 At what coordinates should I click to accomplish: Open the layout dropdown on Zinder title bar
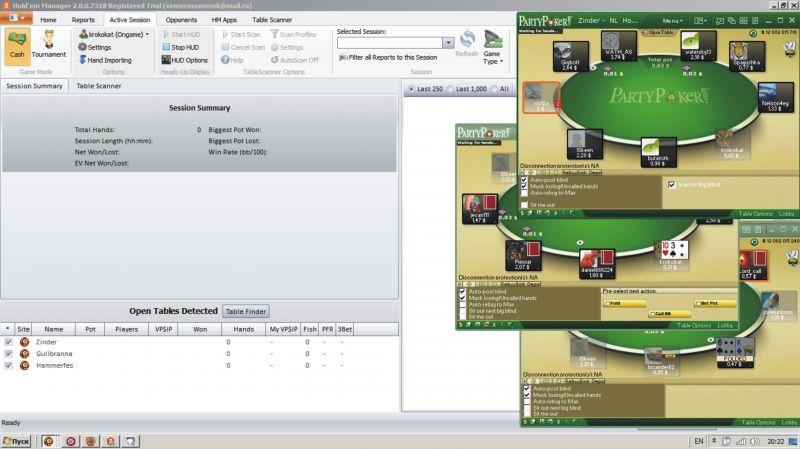coord(699,21)
